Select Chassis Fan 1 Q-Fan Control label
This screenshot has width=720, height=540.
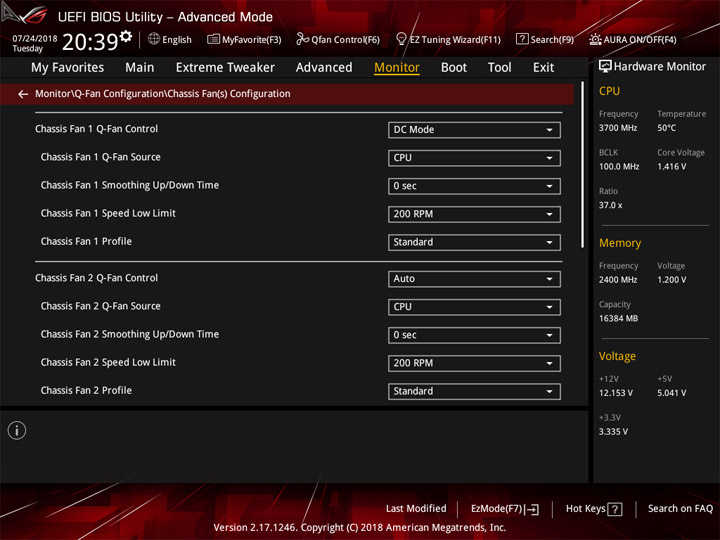point(96,129)
